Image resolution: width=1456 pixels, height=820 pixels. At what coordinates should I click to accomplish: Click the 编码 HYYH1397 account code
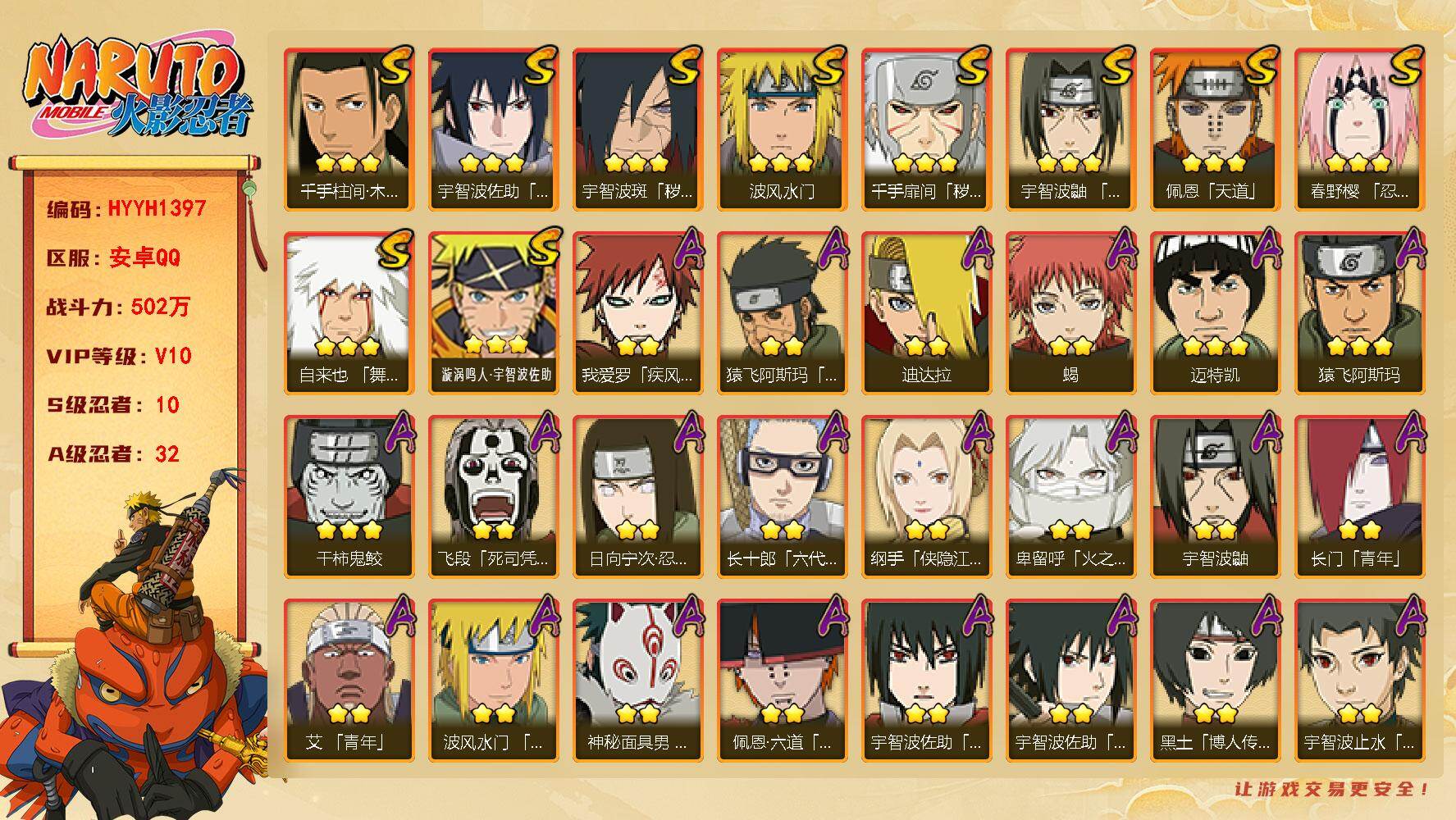tap(126, 209)
